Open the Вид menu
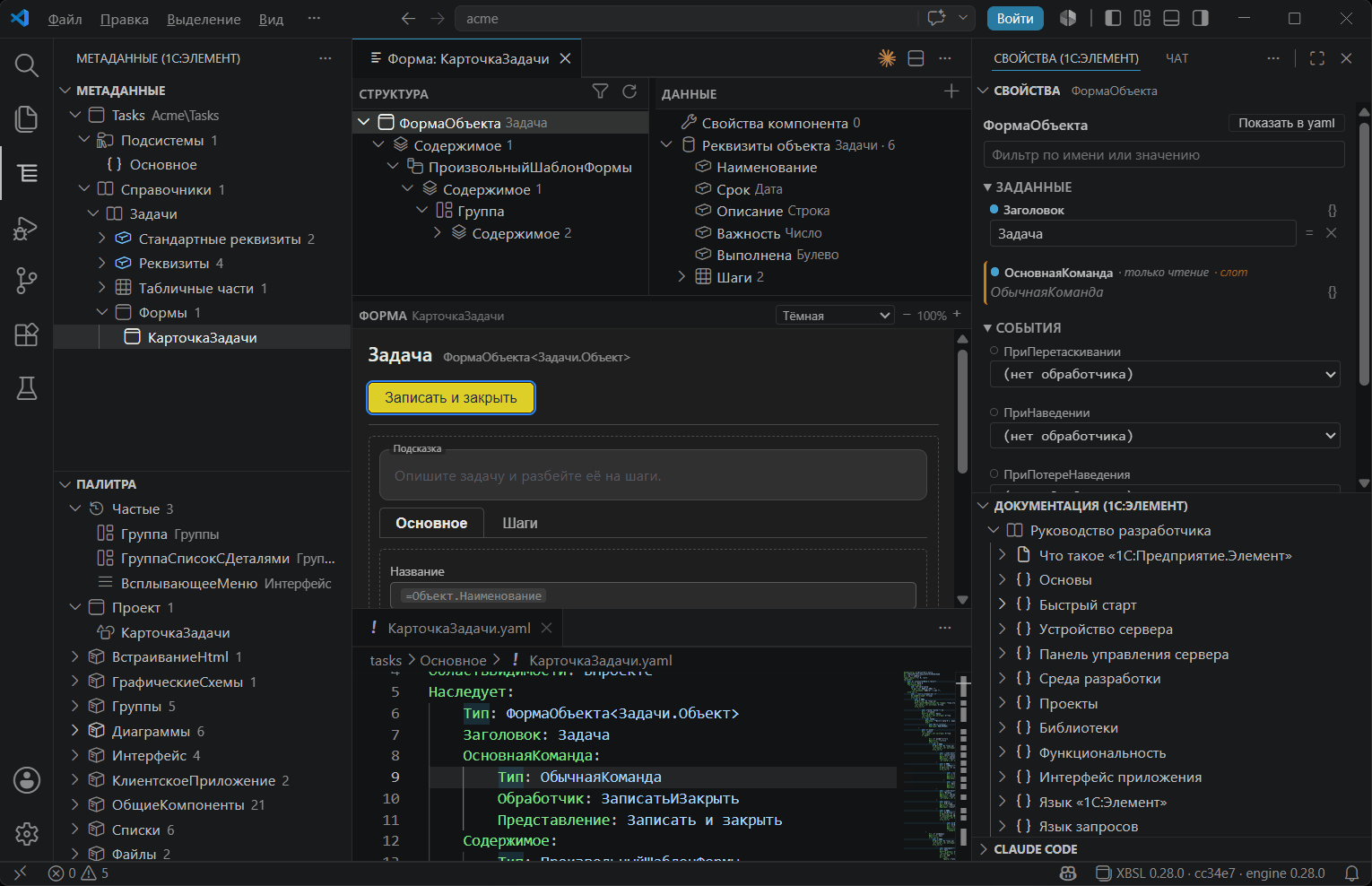Screen dimensions: 1372x886 pyautogui.click(x=271, y=19)
